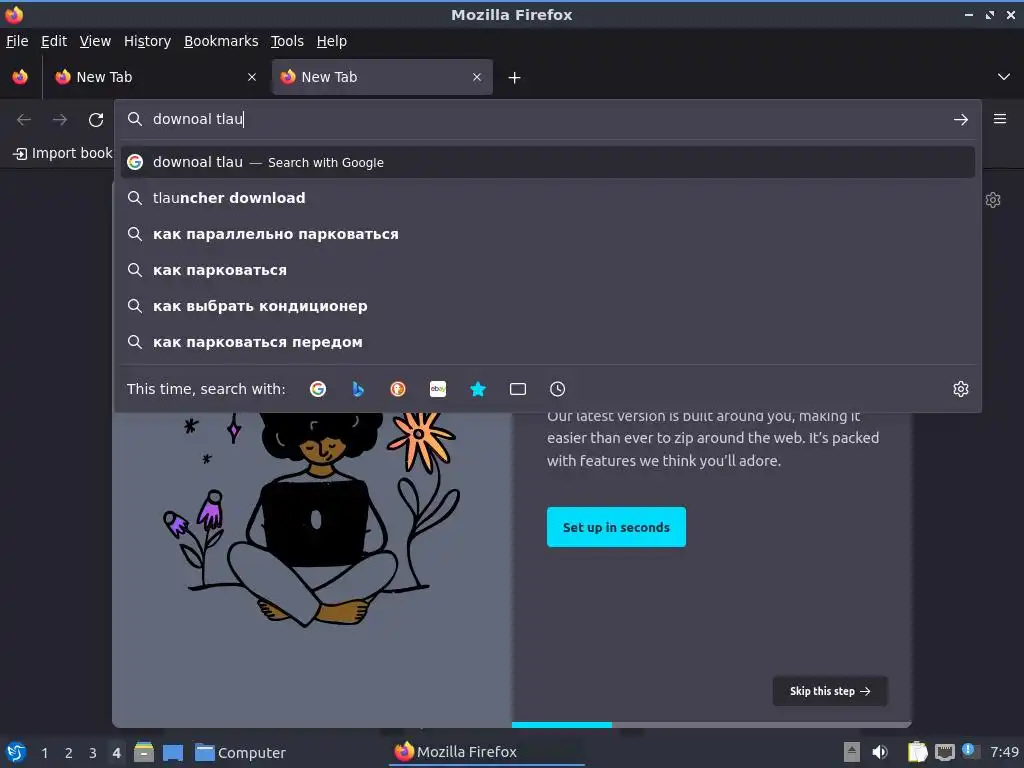Search bookmarks using the star icon
The height and width of the screenshot is (768, 1024).
point(478,389)
